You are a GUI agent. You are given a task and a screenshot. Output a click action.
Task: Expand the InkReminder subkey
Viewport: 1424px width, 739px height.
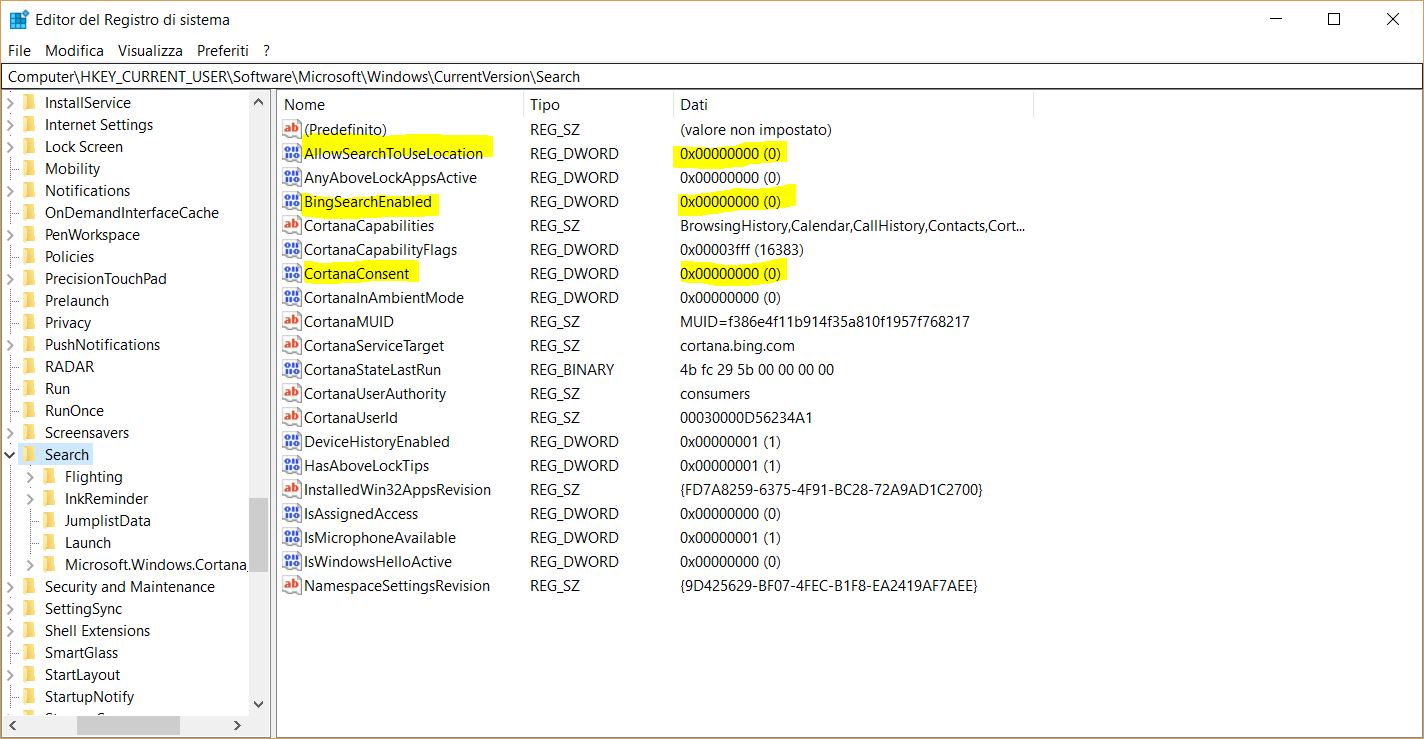coord(30,499)
